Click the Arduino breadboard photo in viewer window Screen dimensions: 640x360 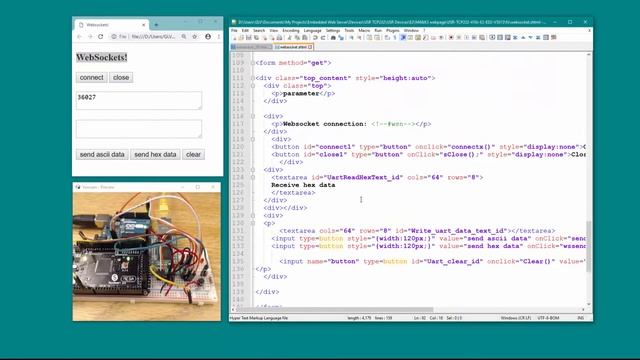(x=147, y=256)
